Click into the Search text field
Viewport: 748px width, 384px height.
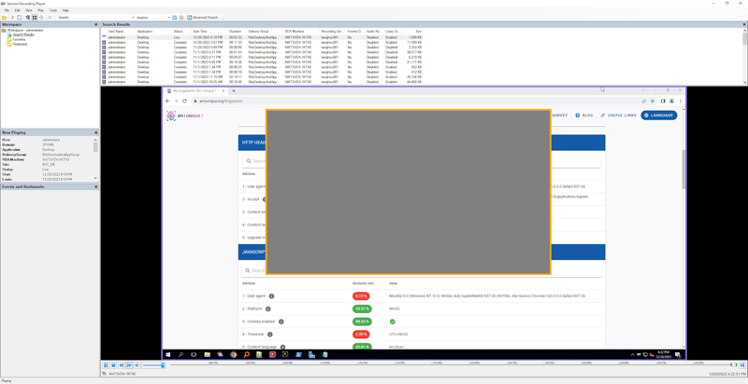[101, 17]
